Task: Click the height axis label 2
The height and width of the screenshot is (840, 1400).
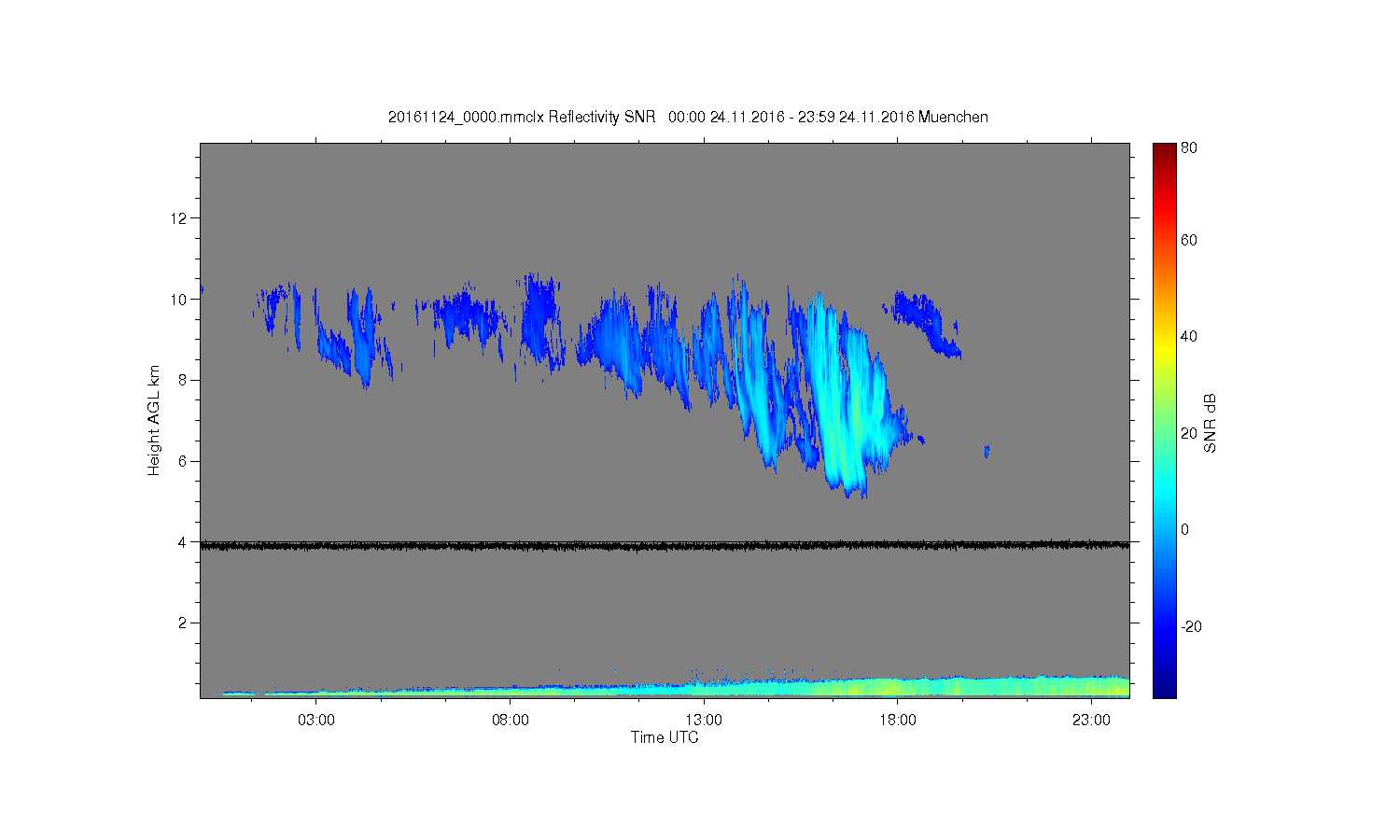Action: coord(183,623)
